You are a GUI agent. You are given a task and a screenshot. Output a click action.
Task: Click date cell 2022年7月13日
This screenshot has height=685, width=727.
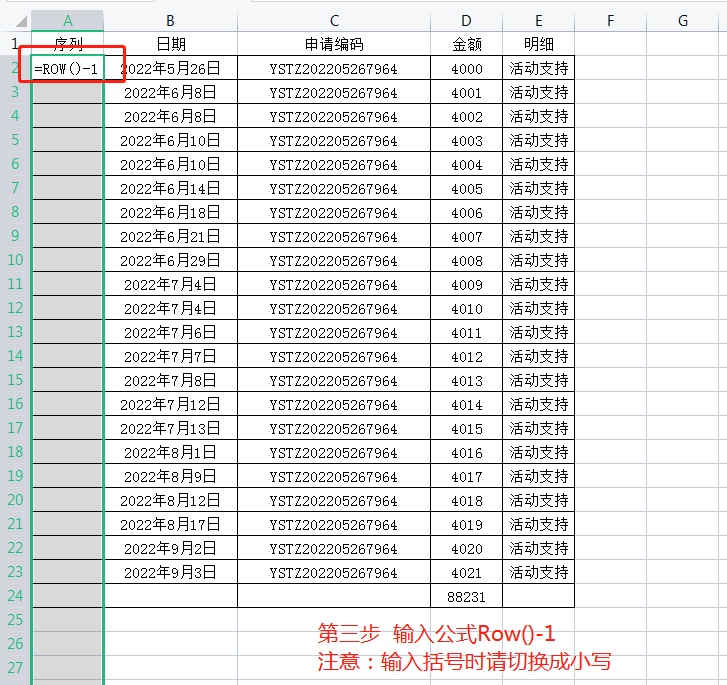171,428
